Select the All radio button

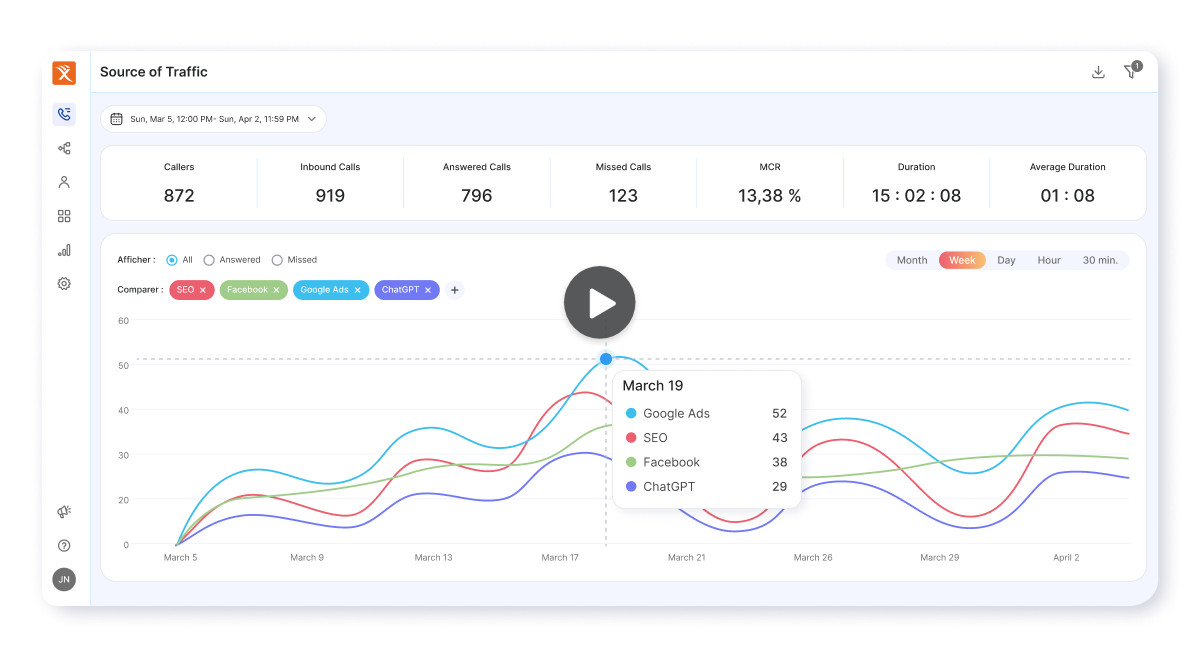[x=172, y=260]
